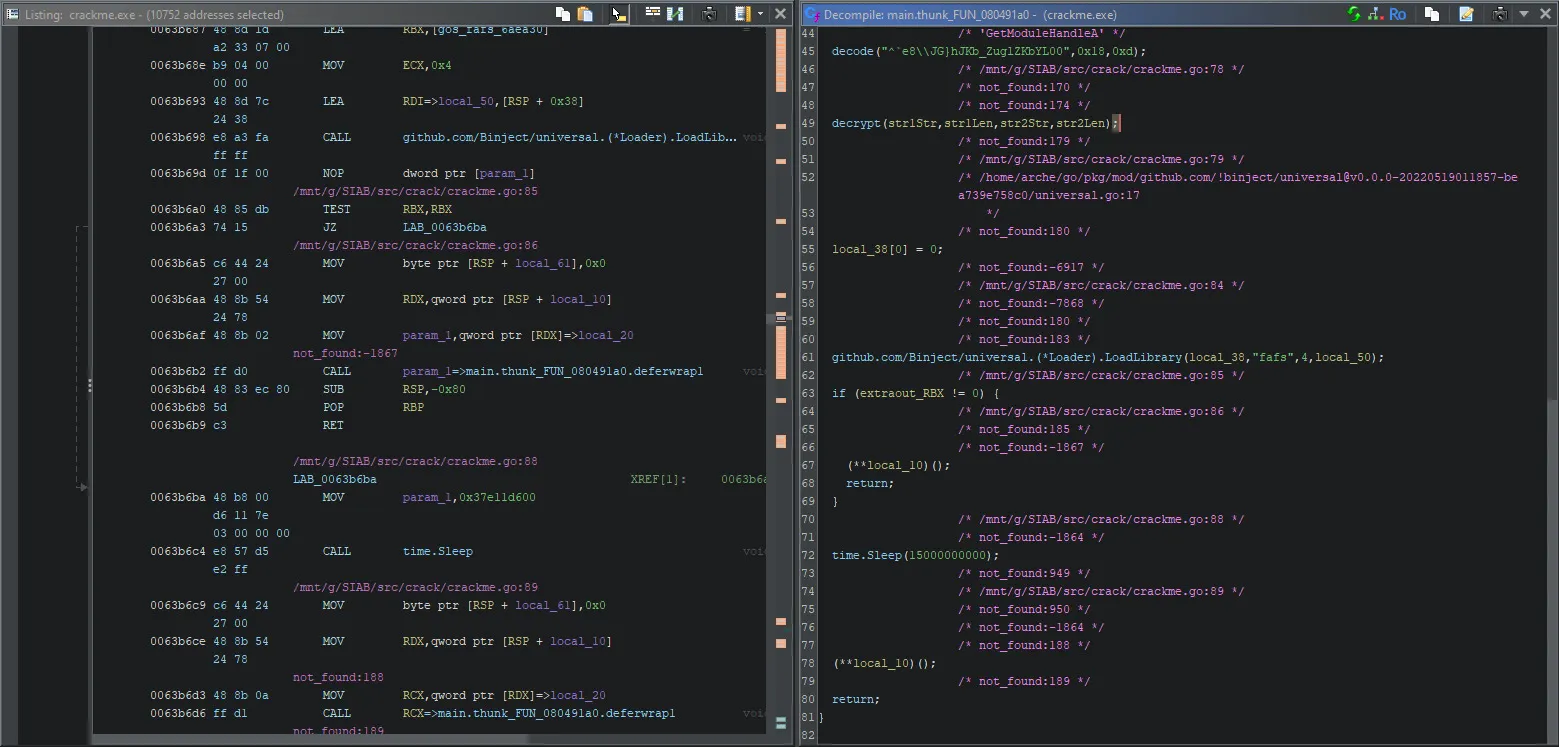Click the Paste icon in Listing toolbar
This screenshot has height=747, width=1559.
[x=586, y=14]
